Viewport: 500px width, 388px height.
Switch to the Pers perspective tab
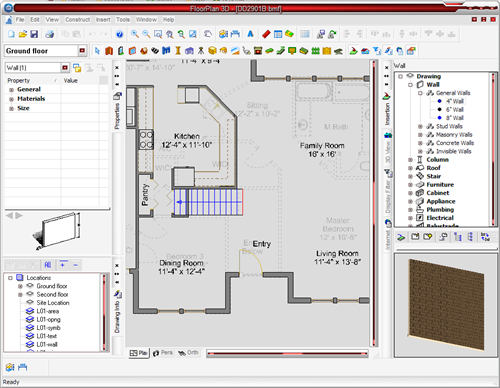point(163,353)
